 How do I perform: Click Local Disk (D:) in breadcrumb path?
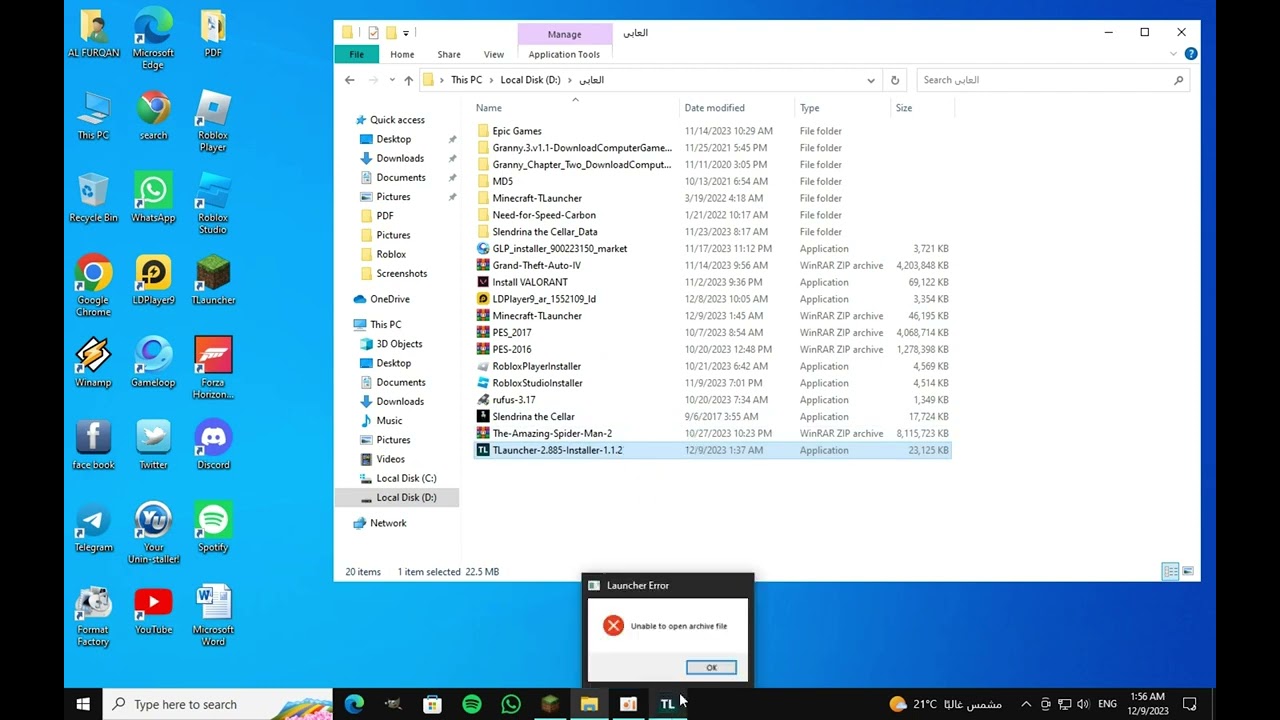tap(530, 80)
